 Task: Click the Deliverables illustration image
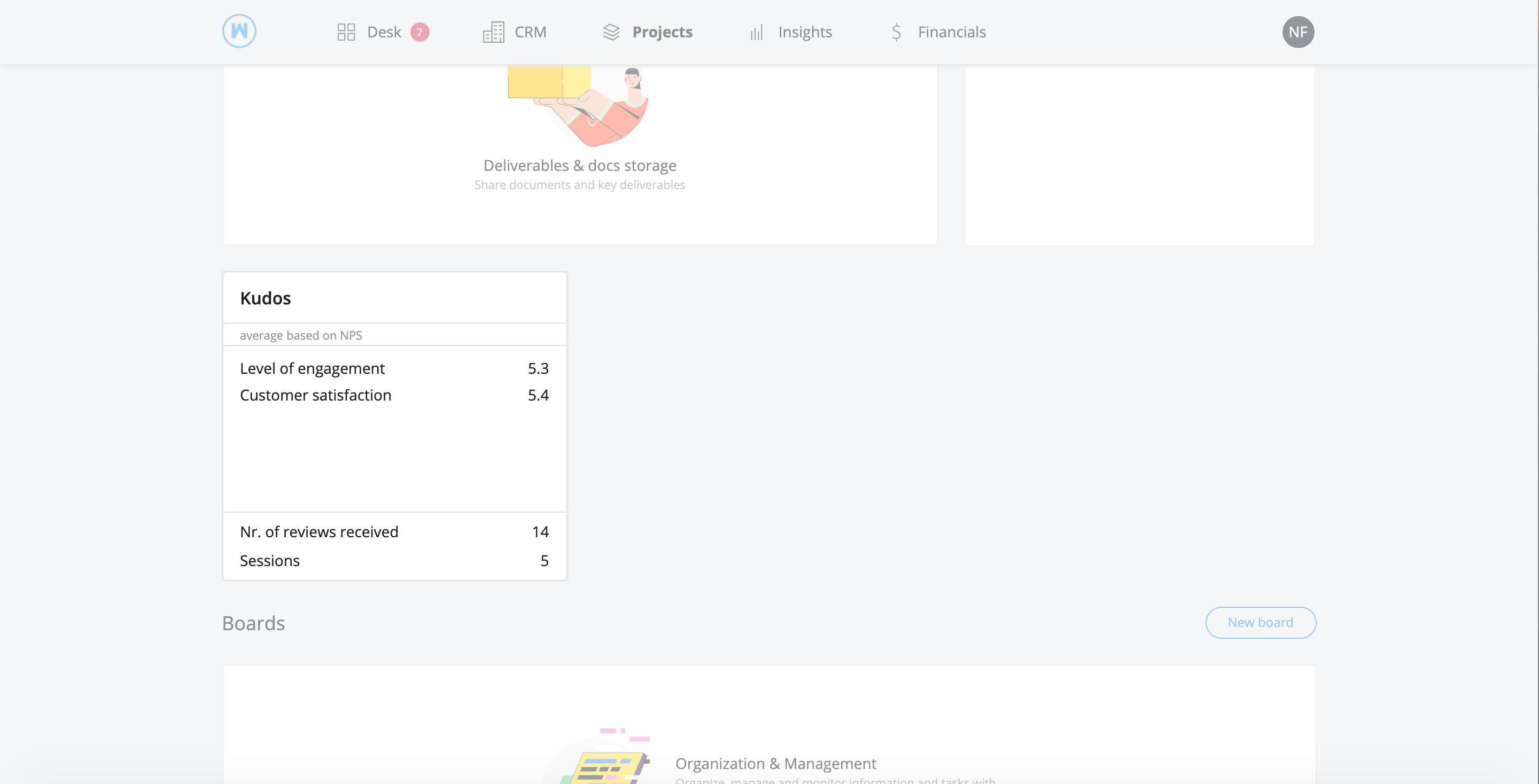(578, 106)
